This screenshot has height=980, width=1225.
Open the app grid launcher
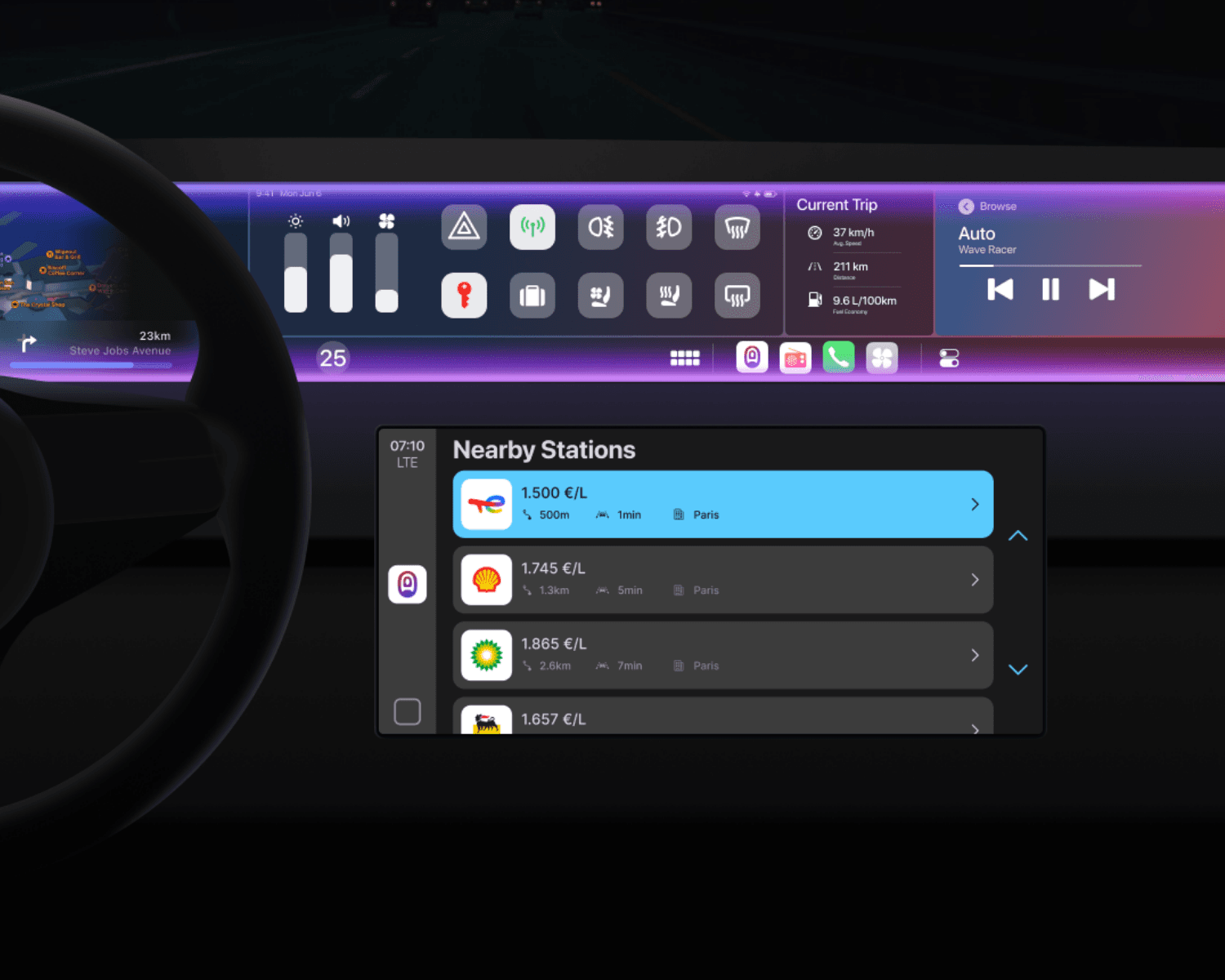[x=684, y=358]
